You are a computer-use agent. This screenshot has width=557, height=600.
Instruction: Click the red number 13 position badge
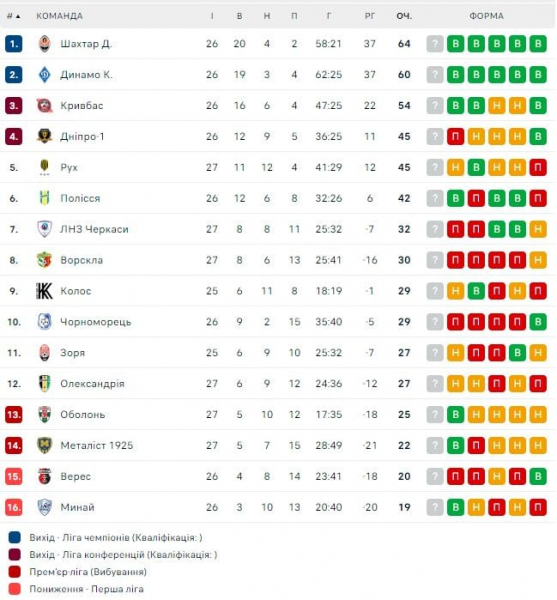[13, 415]
